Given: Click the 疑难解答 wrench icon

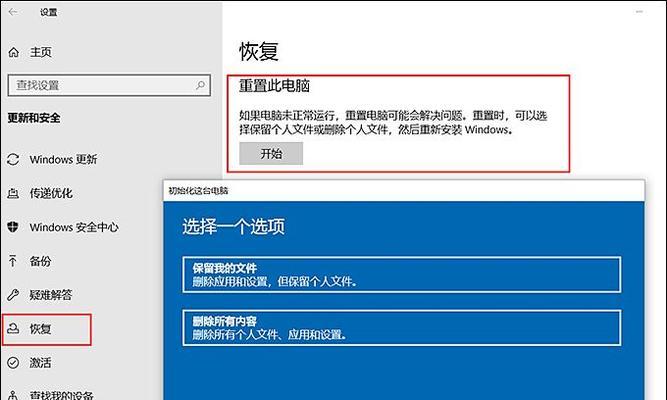Looking at the screenshot, I should [x=13, y=294].
